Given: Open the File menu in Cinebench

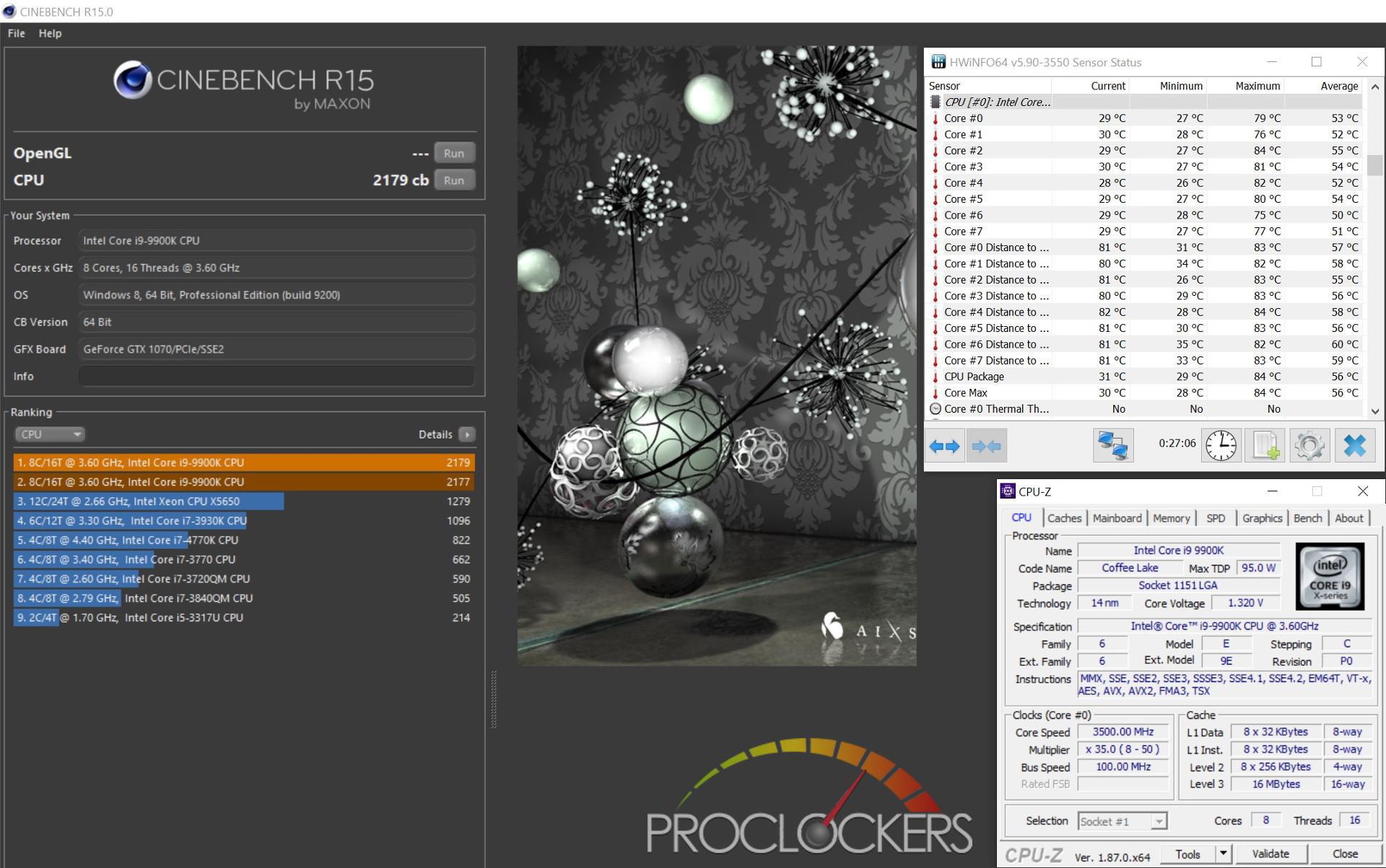Looking at the screenshot, I should pos(16,33).
